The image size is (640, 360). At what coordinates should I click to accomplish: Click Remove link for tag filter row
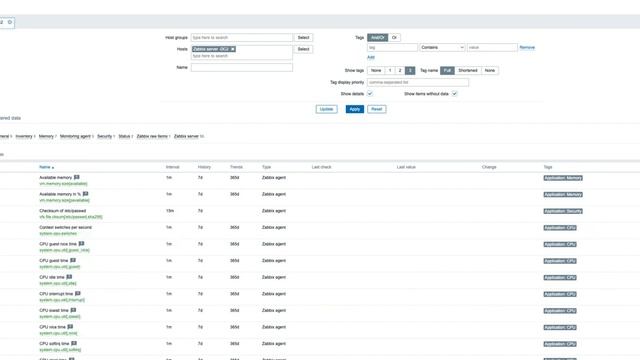coord(527,47)
